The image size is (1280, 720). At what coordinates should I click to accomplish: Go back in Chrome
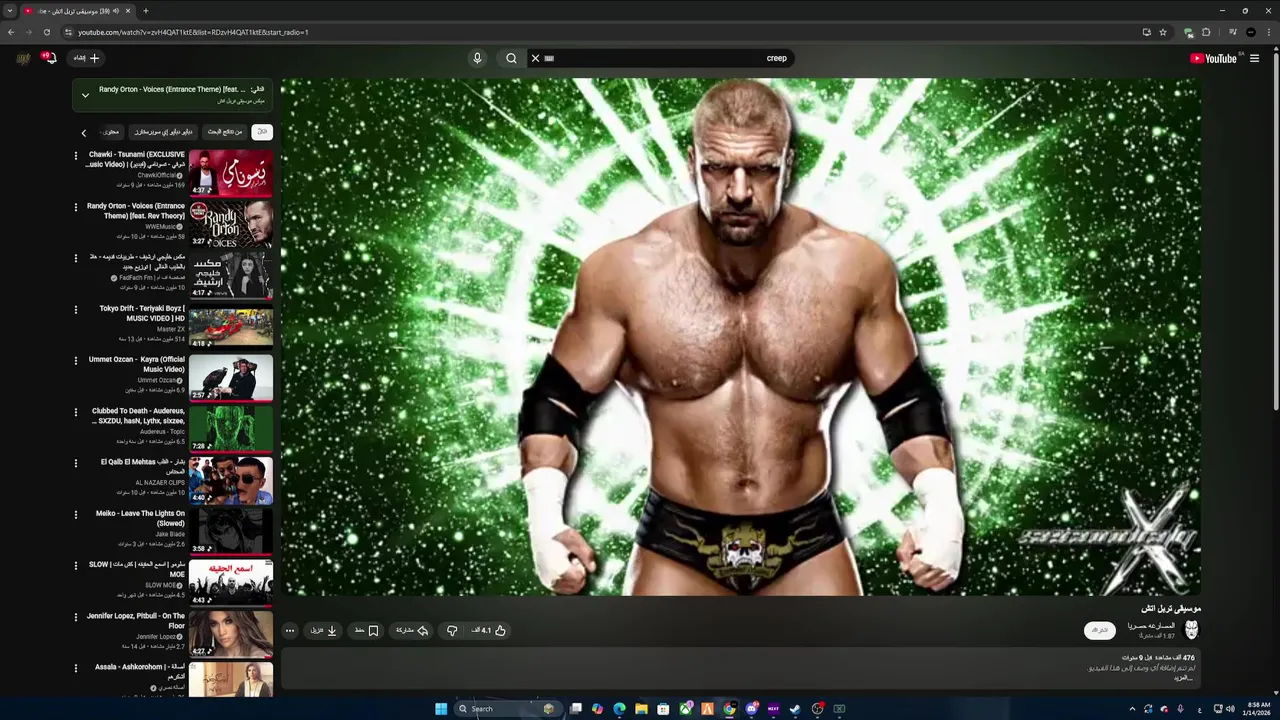(x=10, y=32)
